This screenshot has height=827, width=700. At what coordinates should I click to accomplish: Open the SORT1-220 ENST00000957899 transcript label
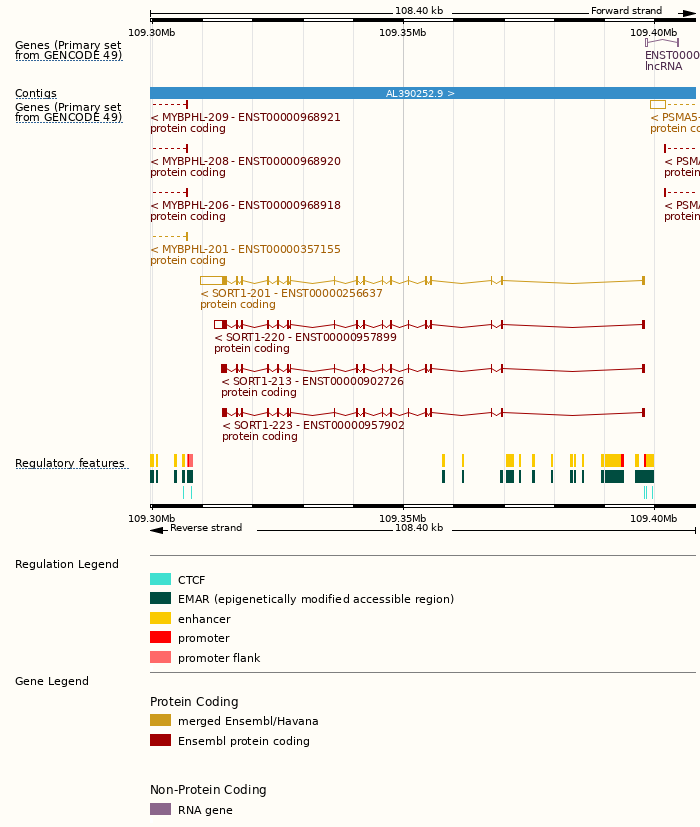(x=305, y=338)
